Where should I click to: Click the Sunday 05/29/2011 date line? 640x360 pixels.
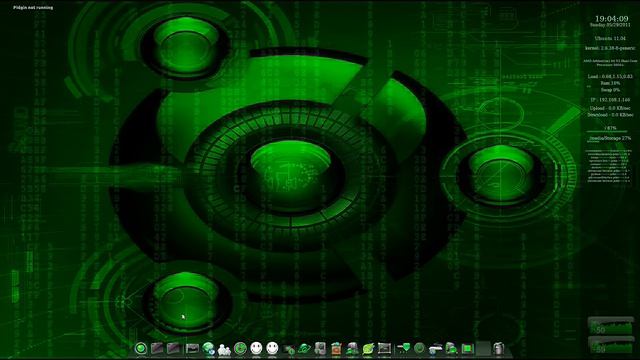pos(610,25)
